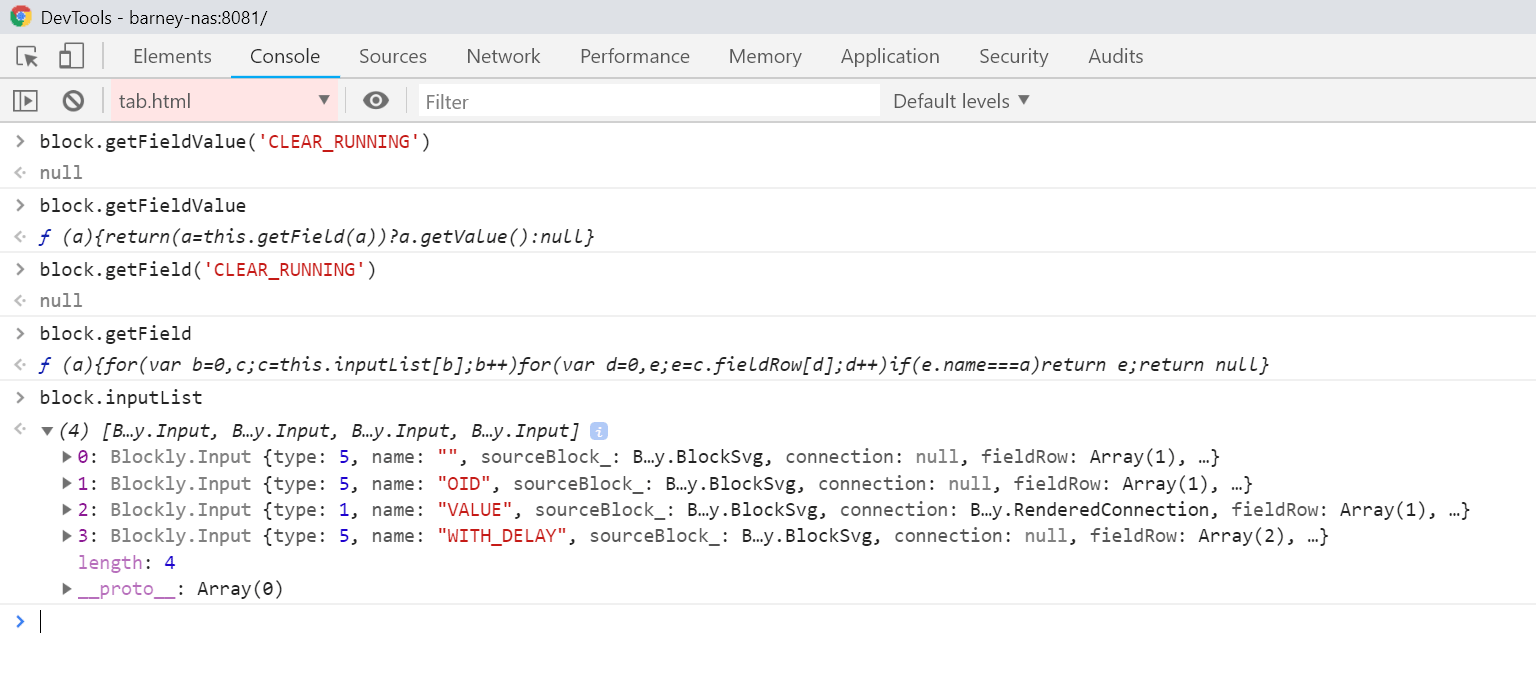Click the info icon next to the inputList array

[601, 430]
